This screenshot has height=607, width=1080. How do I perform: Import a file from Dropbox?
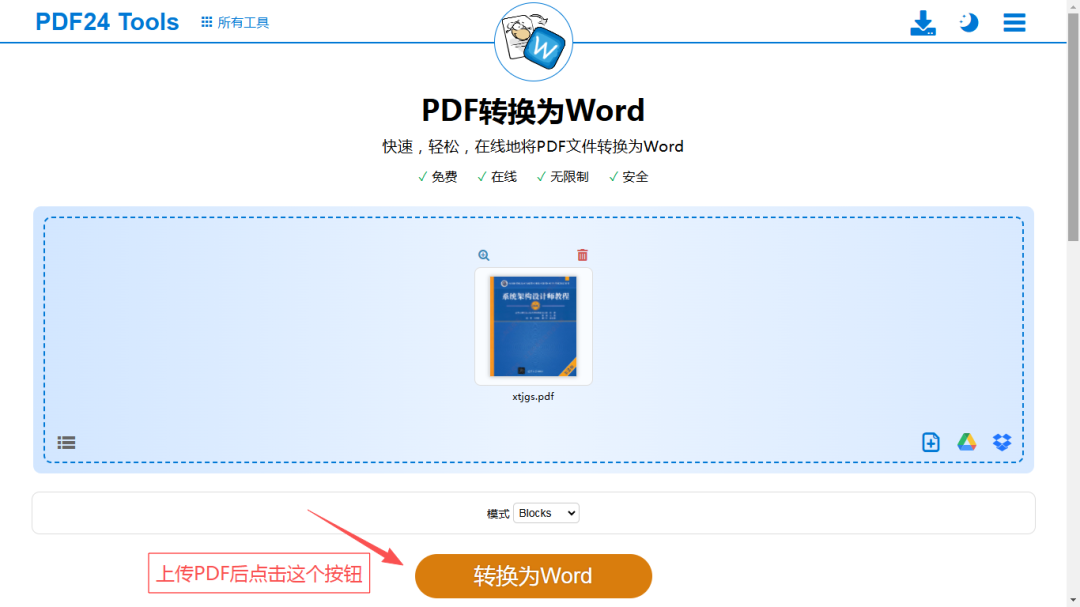(x=1002, y=442)
